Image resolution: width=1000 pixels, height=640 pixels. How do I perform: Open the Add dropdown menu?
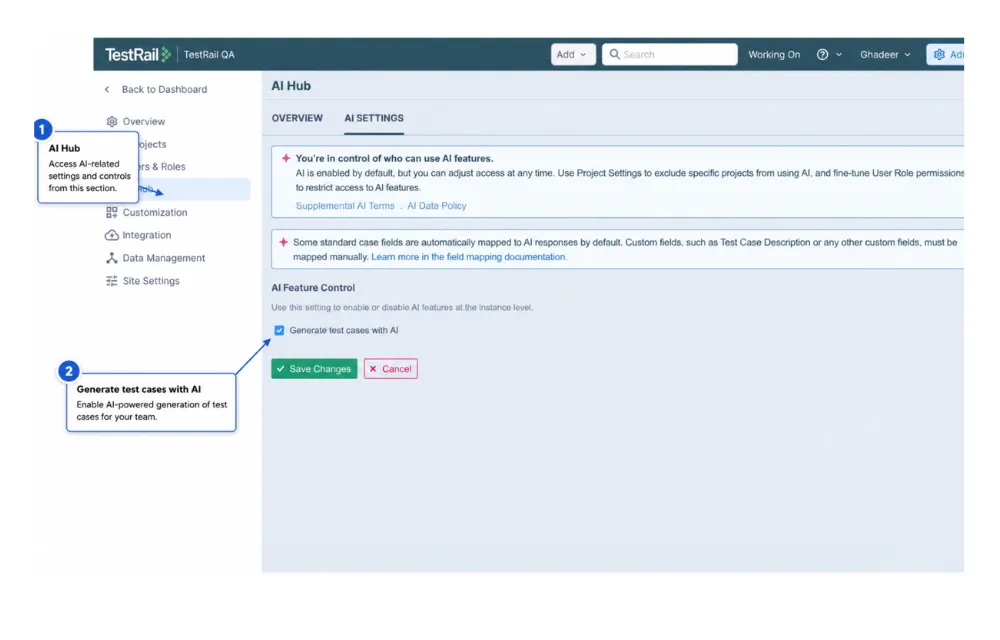coord(572,55)
